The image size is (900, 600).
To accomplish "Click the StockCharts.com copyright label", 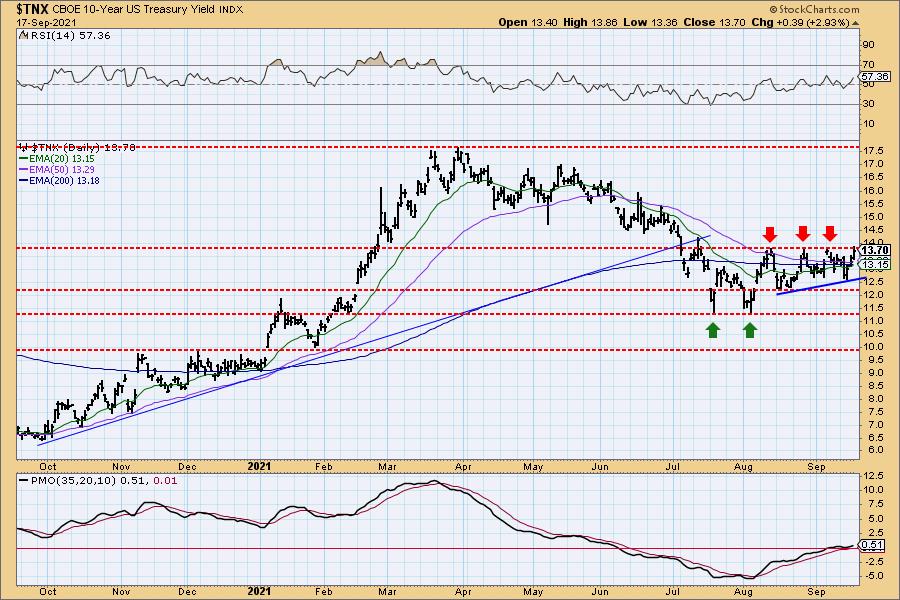I will click(x=814, y=9).
